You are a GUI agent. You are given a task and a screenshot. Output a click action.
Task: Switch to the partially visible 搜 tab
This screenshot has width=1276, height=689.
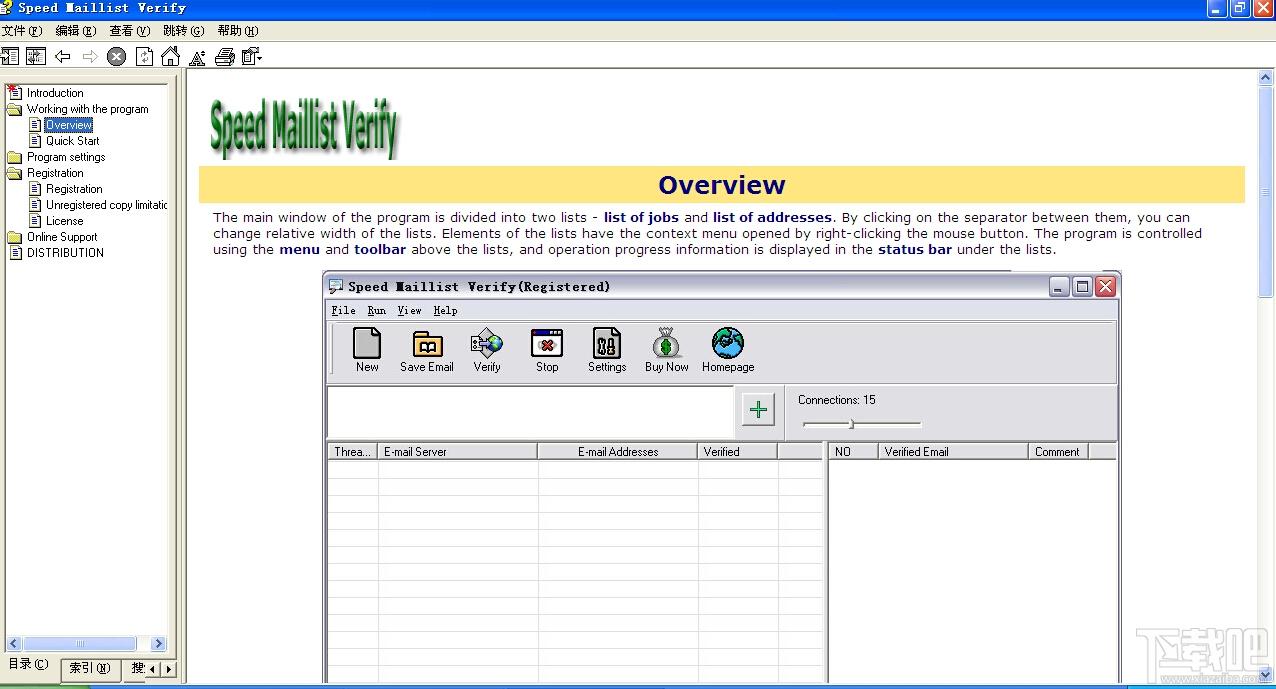tap(137, 668)
